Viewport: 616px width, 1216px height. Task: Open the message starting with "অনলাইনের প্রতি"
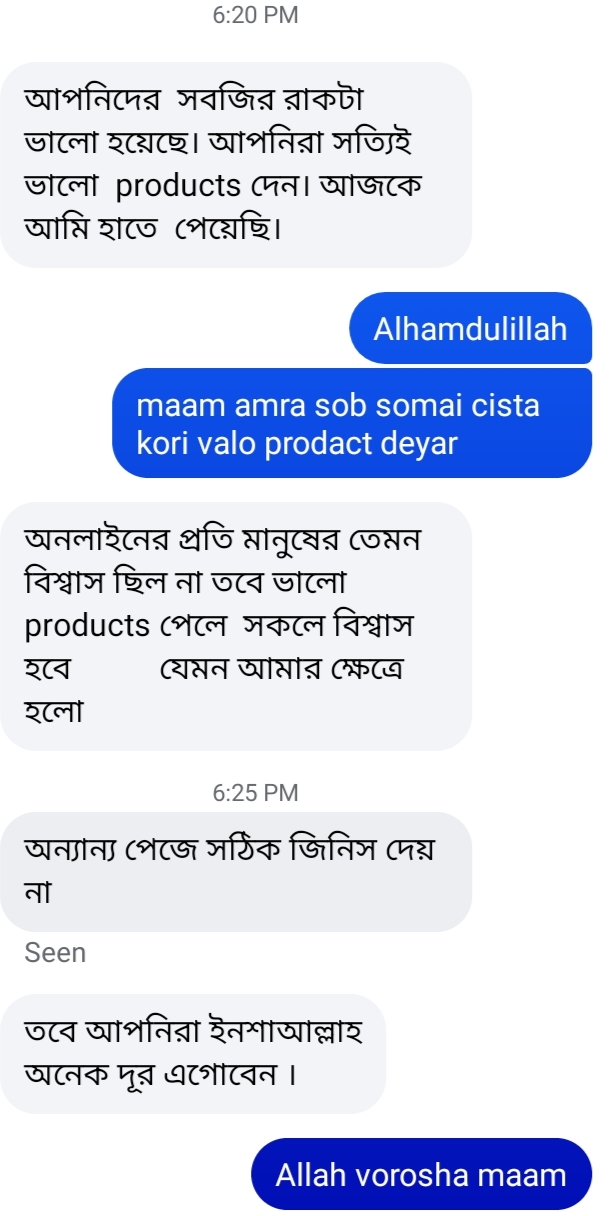click(235, 625)
